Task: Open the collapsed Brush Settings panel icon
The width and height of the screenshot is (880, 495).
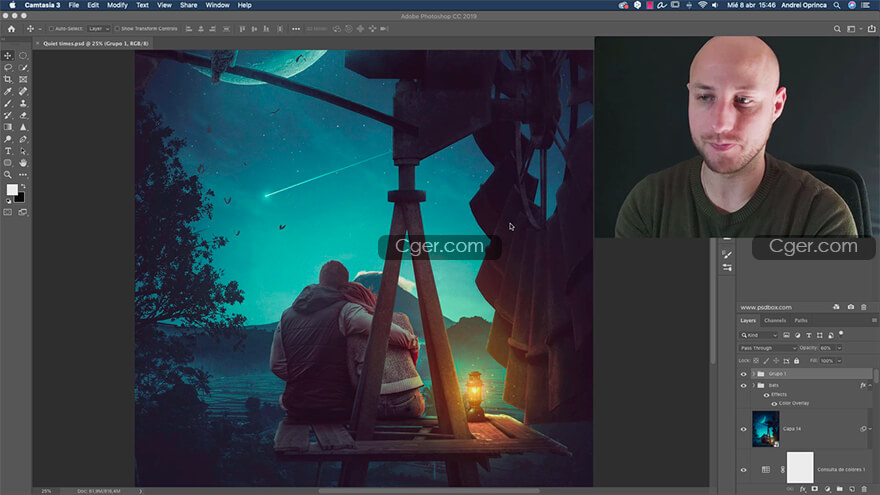Action: click(727, 255)
